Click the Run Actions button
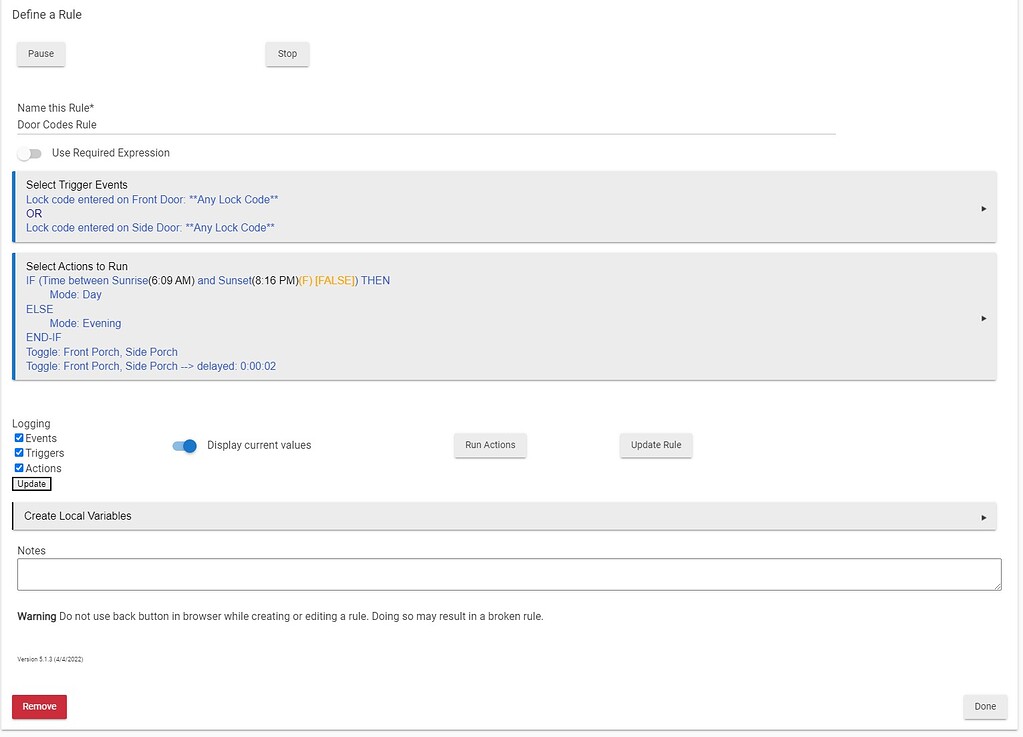 click(x=490, y=445)
